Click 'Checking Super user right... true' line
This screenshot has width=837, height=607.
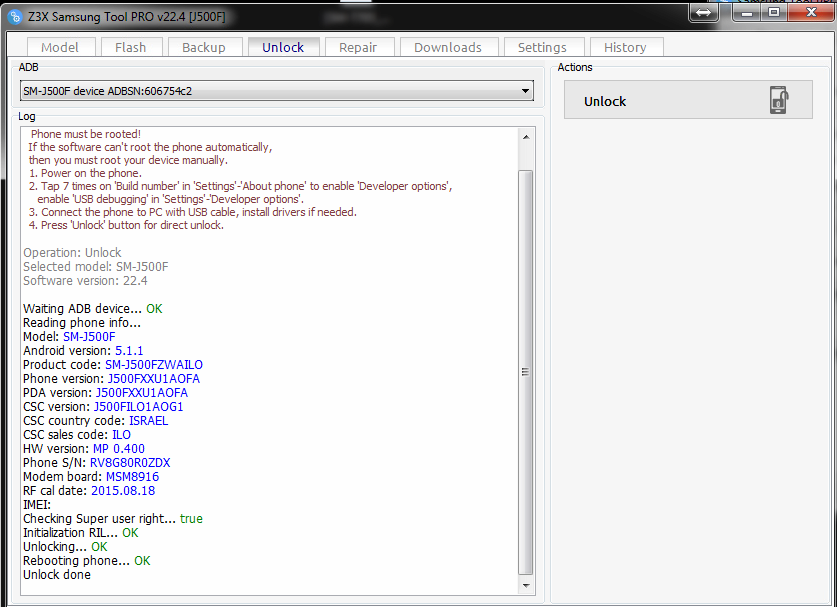pyautogui.click(x=113, y=518)
